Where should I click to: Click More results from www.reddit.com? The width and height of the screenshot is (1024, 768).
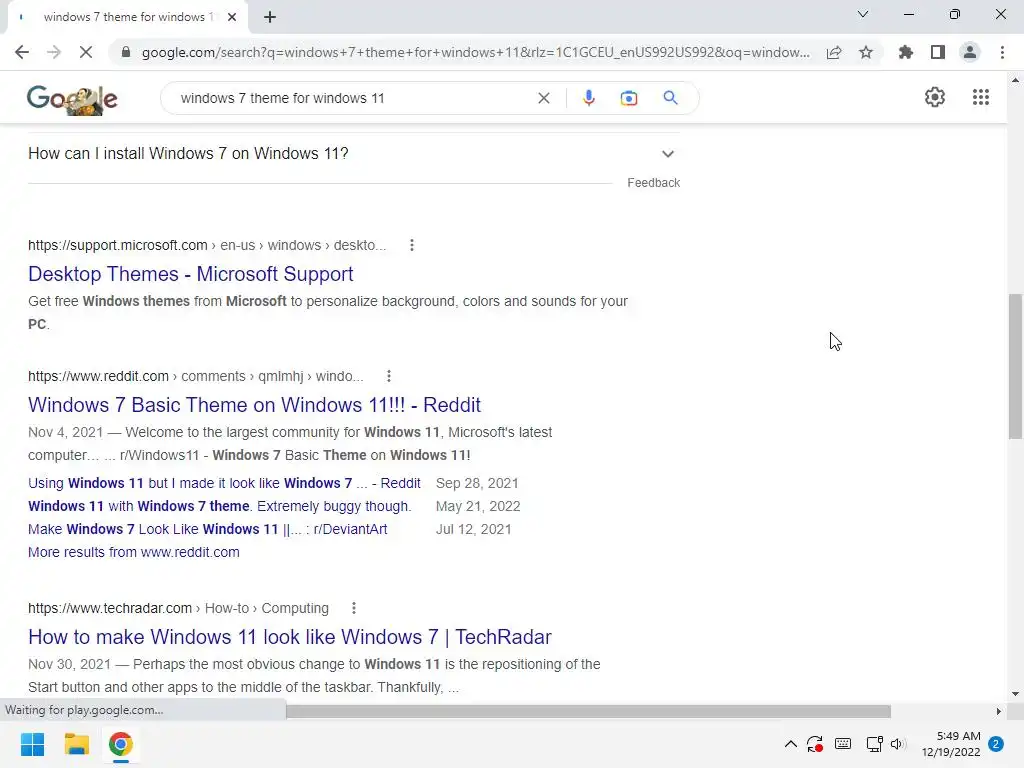pos(134,552)
